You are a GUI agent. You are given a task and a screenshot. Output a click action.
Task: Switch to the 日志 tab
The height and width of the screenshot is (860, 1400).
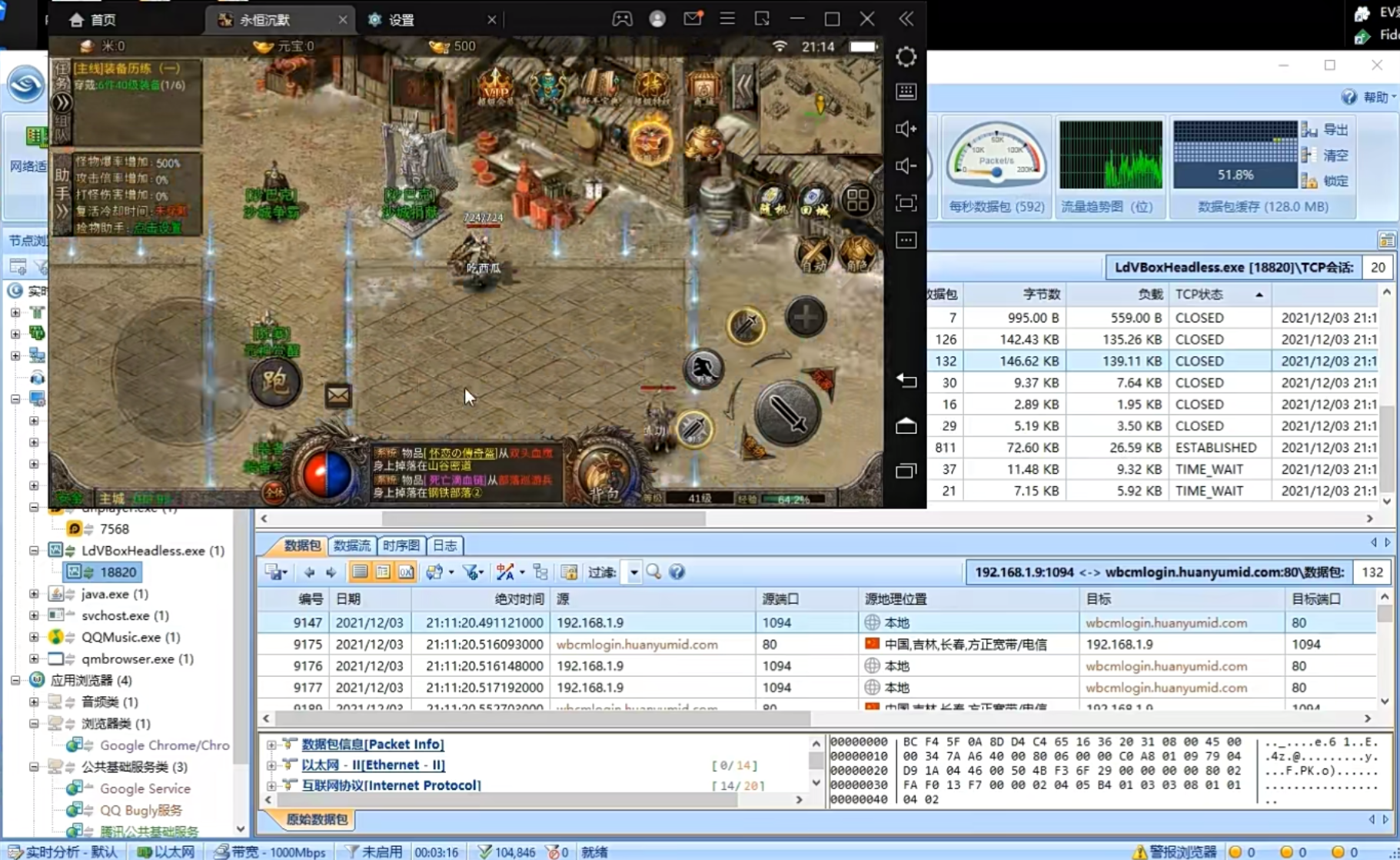(x=445, y=545)
